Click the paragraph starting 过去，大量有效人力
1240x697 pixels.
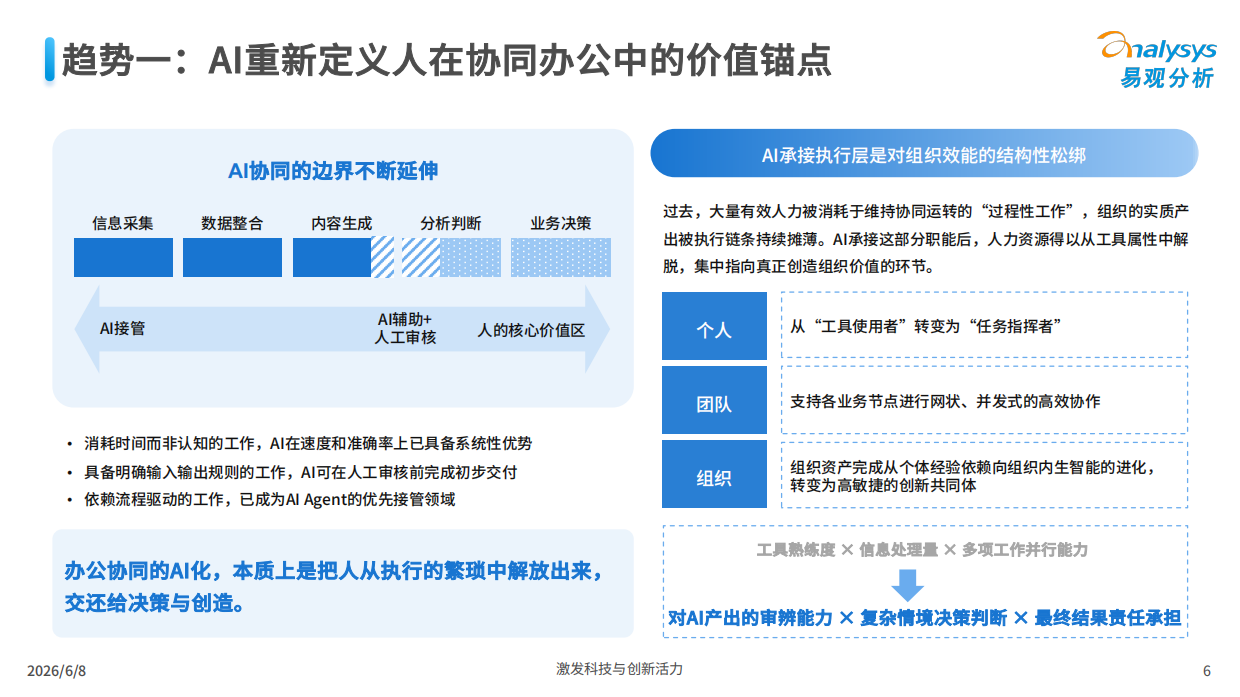925,239
